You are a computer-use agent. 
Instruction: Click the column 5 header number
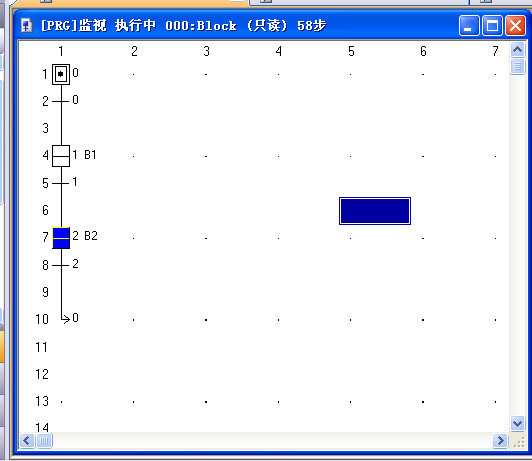point(351,51)
